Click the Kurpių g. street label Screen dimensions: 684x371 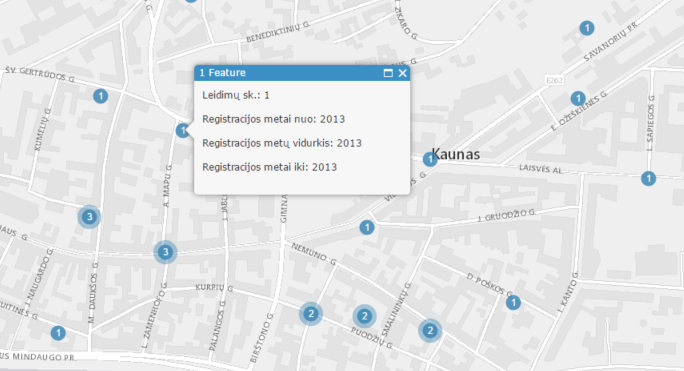pyautogui.click(x=214, y=288)
